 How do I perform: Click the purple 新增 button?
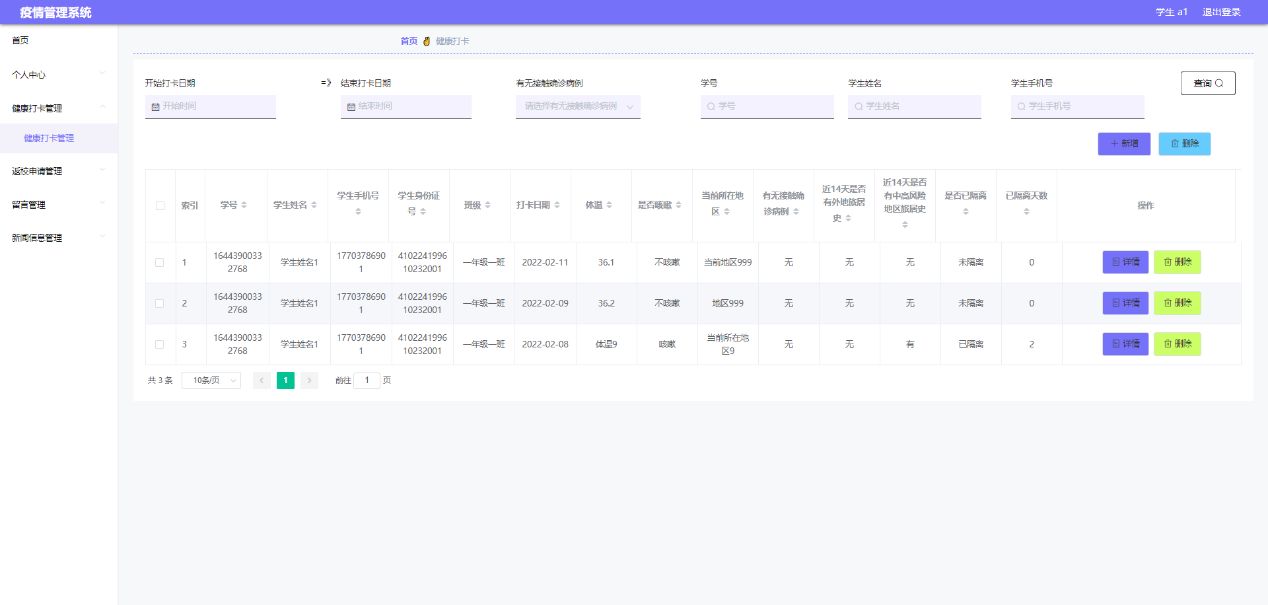tap(1124, 143)
